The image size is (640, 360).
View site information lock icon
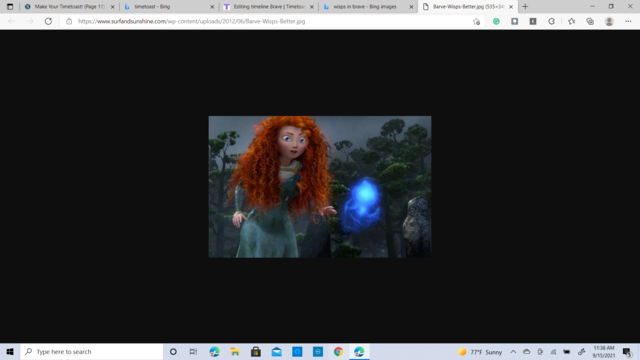tap(69, 21)
